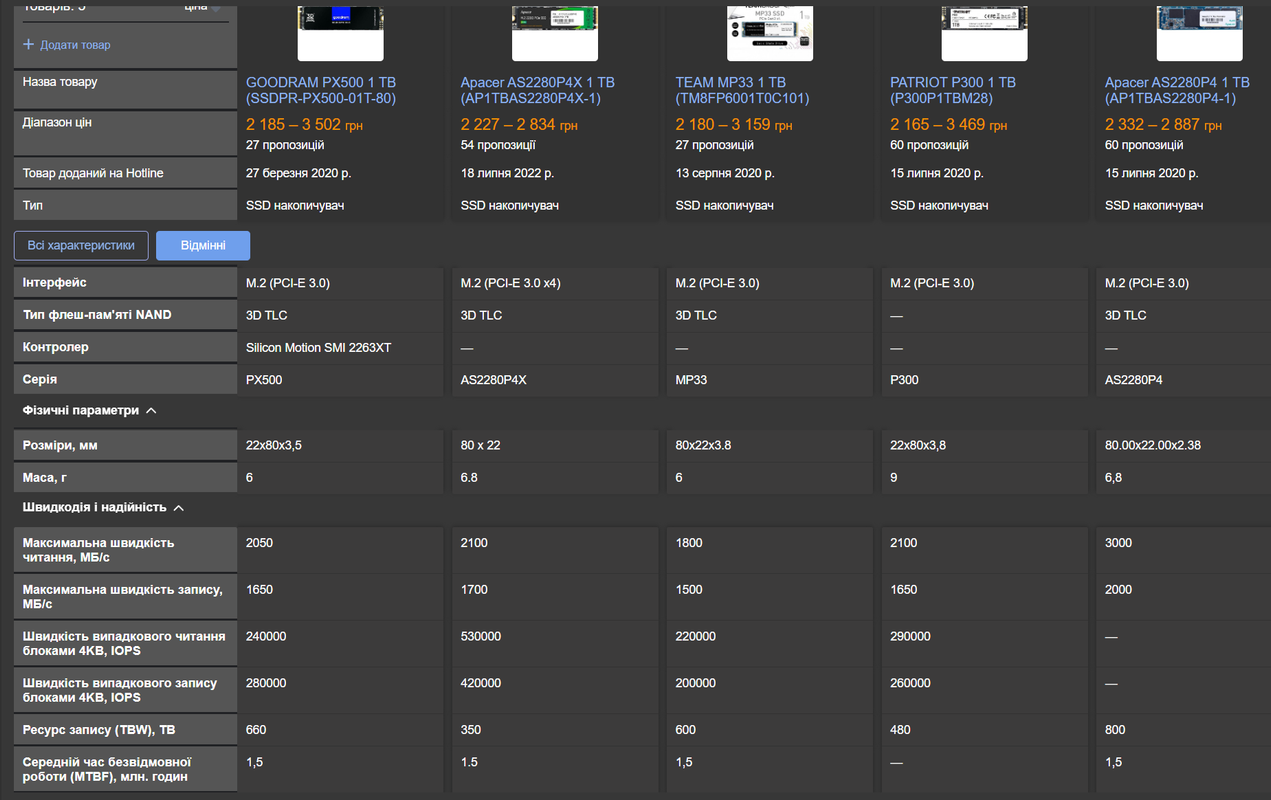This screenshot has width=1271, height=800.
Task: Click the price range 2 332 – 2 887 грн
Action: coord(1164,125)
